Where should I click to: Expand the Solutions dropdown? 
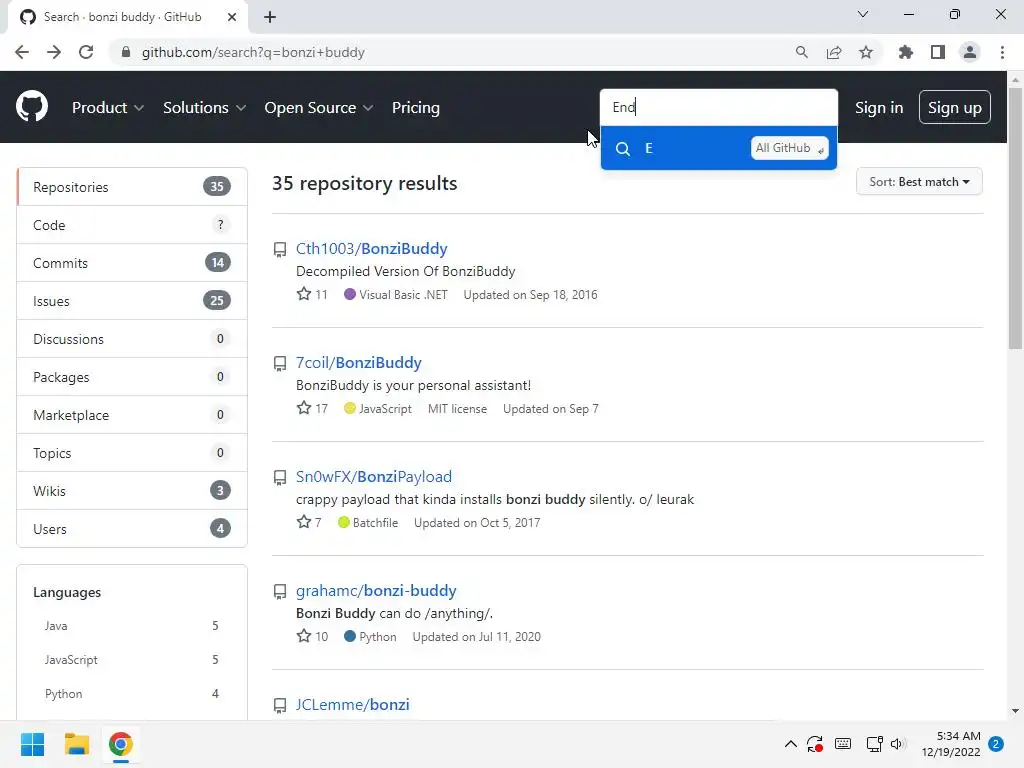[x=204, y=108]
